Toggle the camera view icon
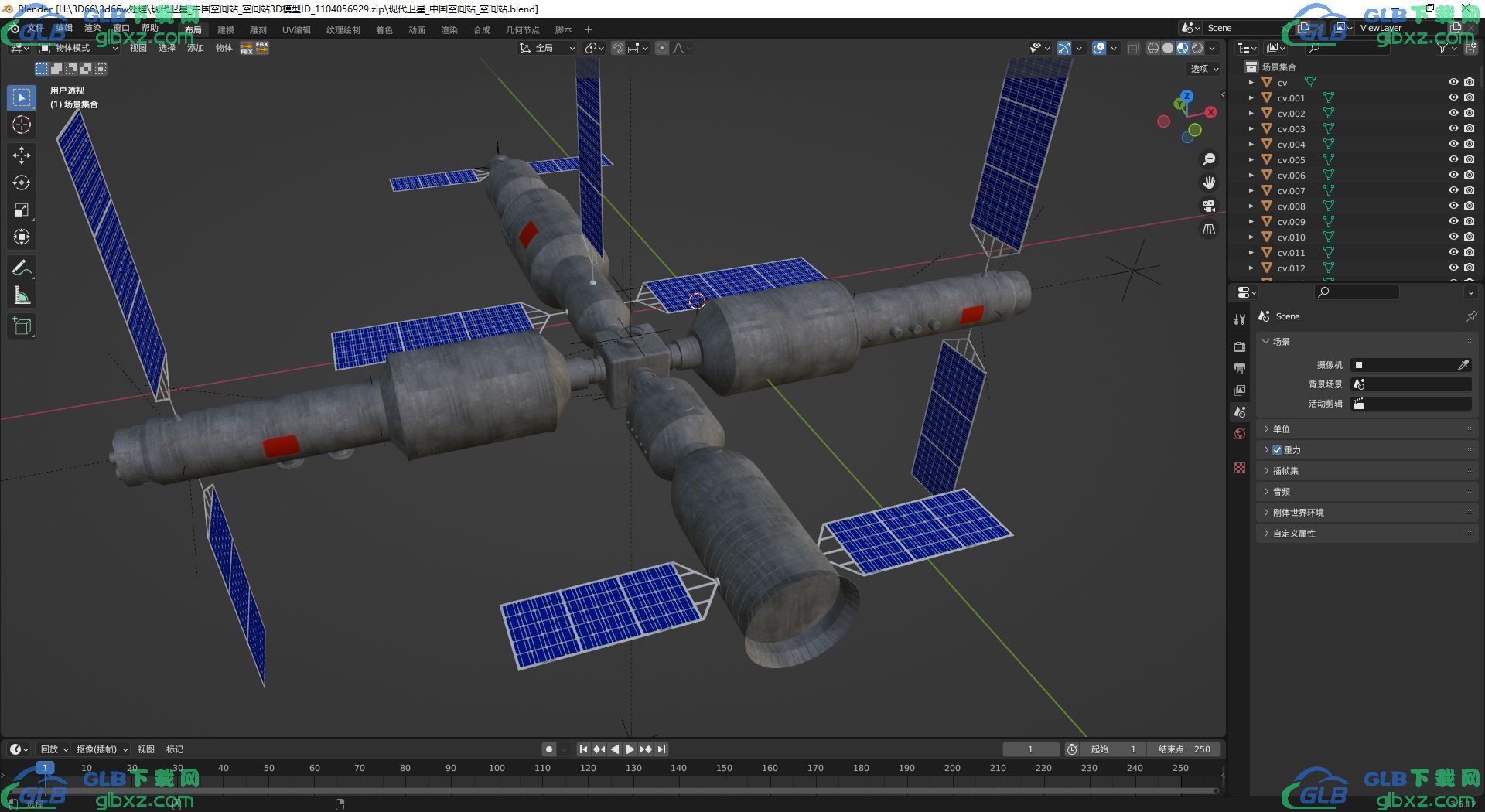The height and width of the screenshot is (812, 1485). point(1208,206)
